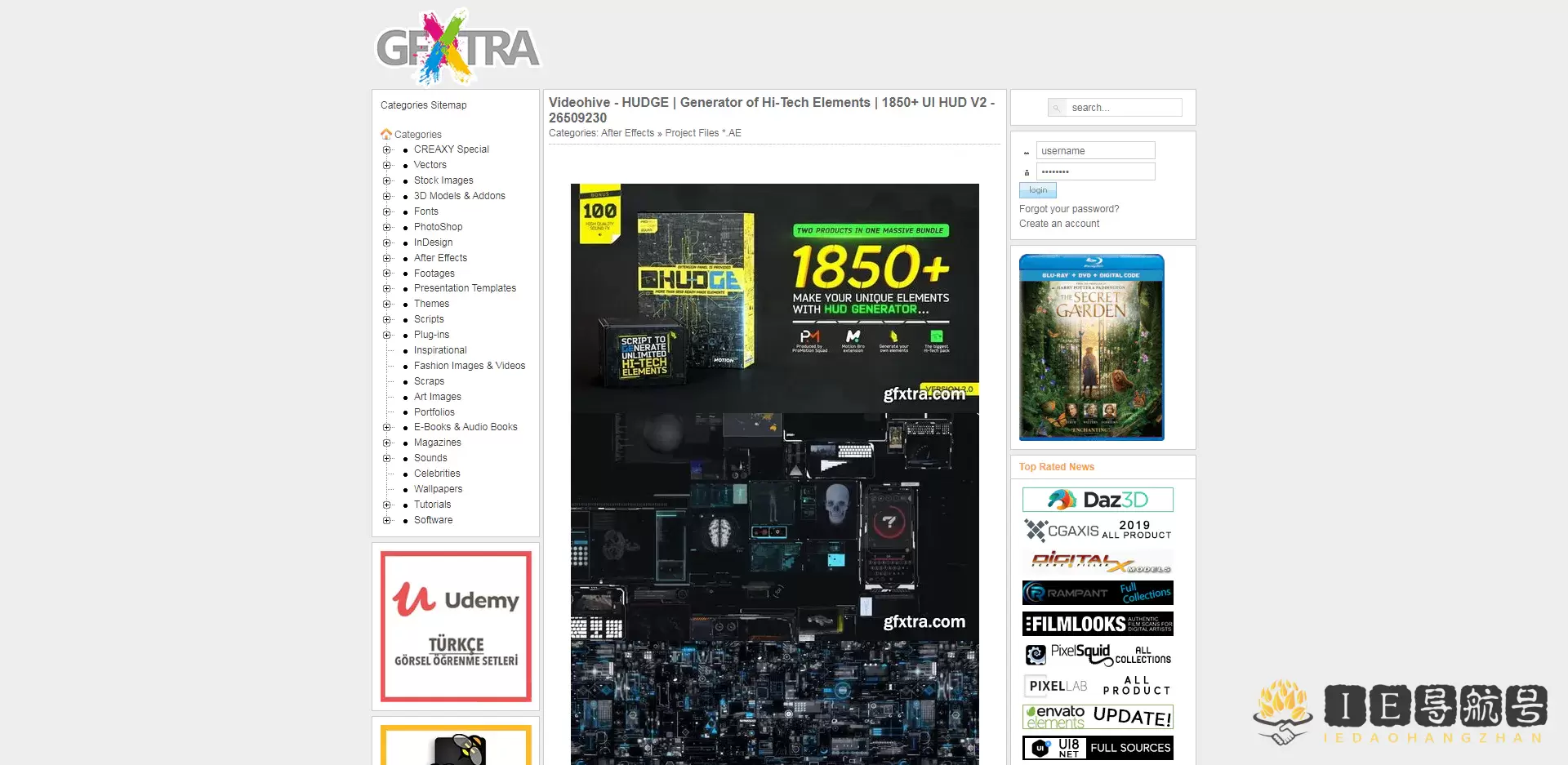Image resolution: width=1568 pixels, height=765 pixels.
Task: Click the home icon beside Categories
Action: tap(385, 134)
